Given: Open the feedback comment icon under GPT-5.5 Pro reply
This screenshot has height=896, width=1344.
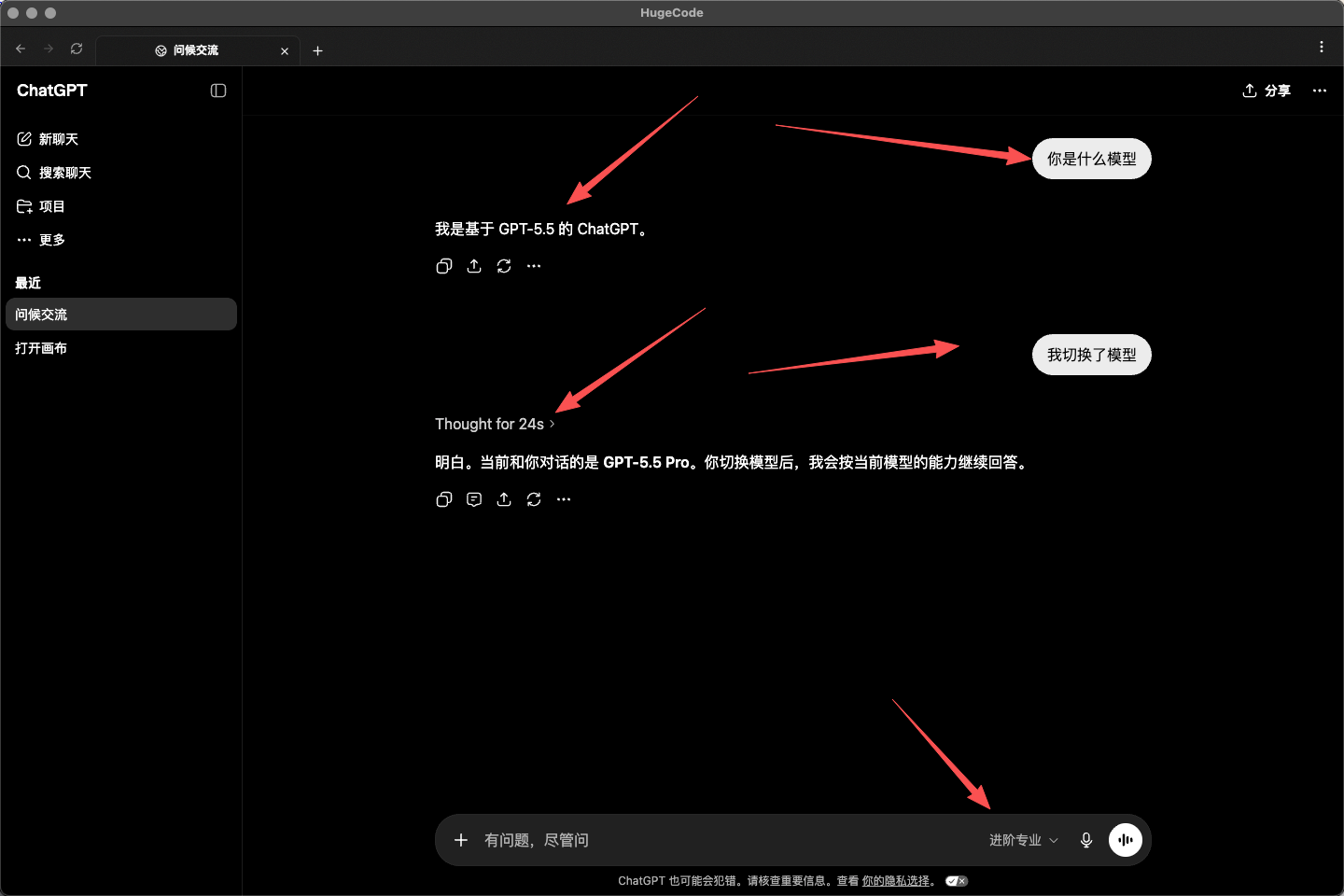Looking at the screenshot, I should coord(474,499).
